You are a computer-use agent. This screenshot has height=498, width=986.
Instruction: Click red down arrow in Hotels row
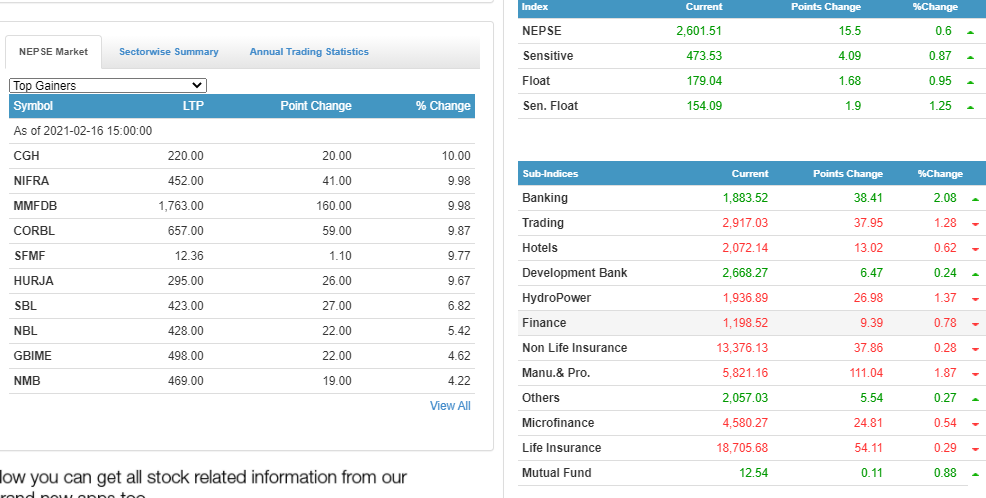[975, 250]
